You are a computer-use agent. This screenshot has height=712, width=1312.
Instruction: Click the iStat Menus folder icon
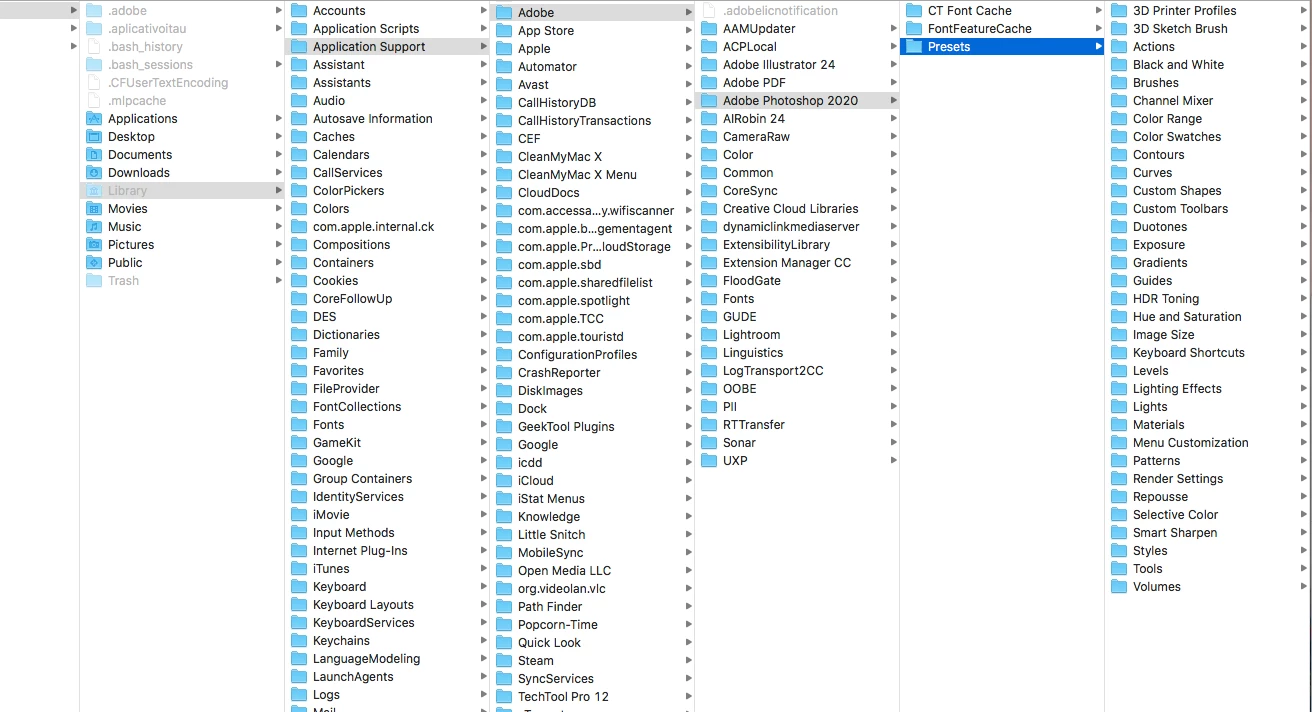[504, 499]
